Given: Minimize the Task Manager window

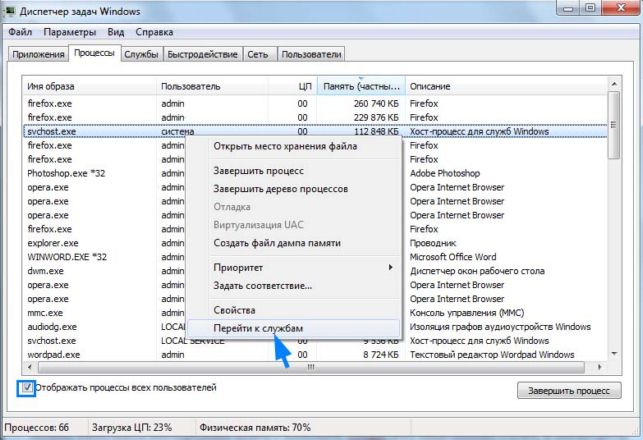Looking at the screenshot, I should tap(568, 8).
